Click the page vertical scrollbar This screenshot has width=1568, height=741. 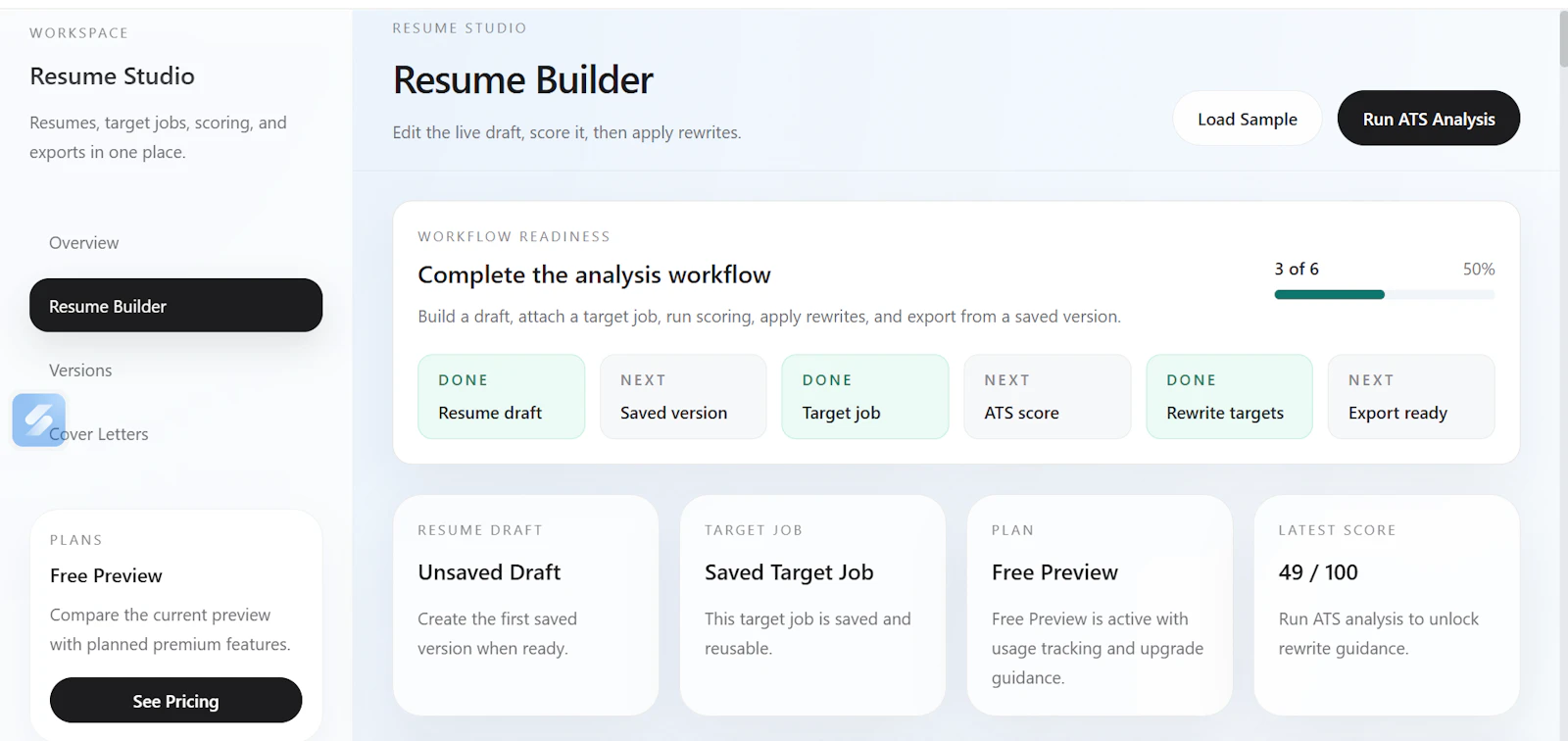(1562, 39)
